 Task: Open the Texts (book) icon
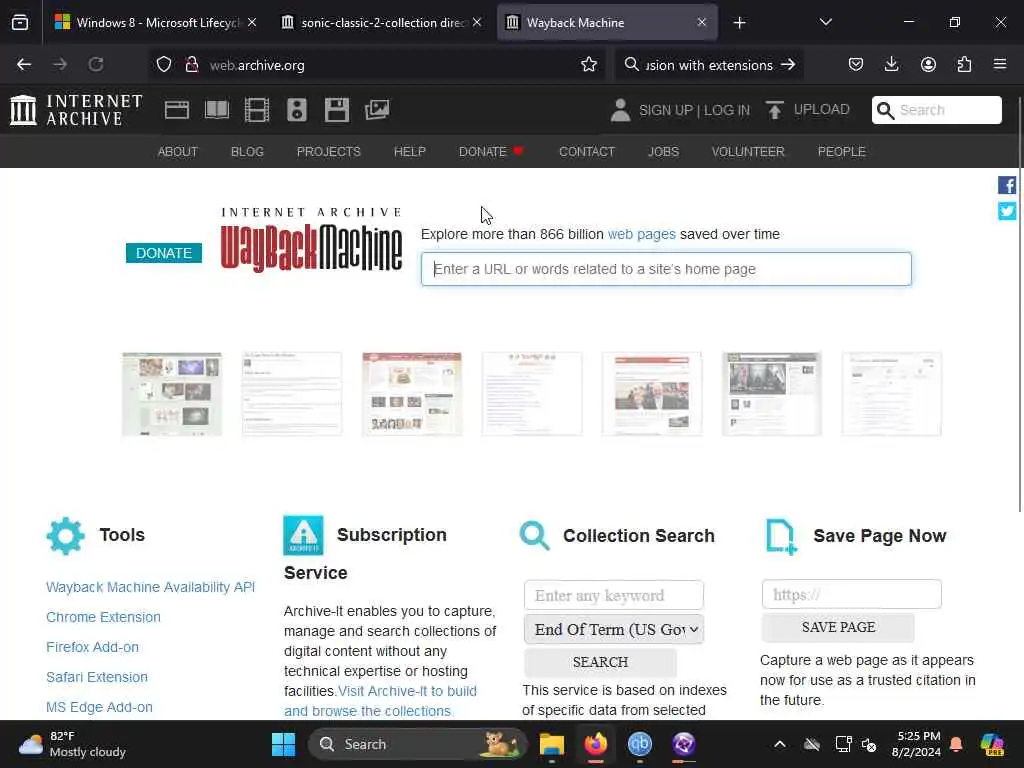click(217, 110)
